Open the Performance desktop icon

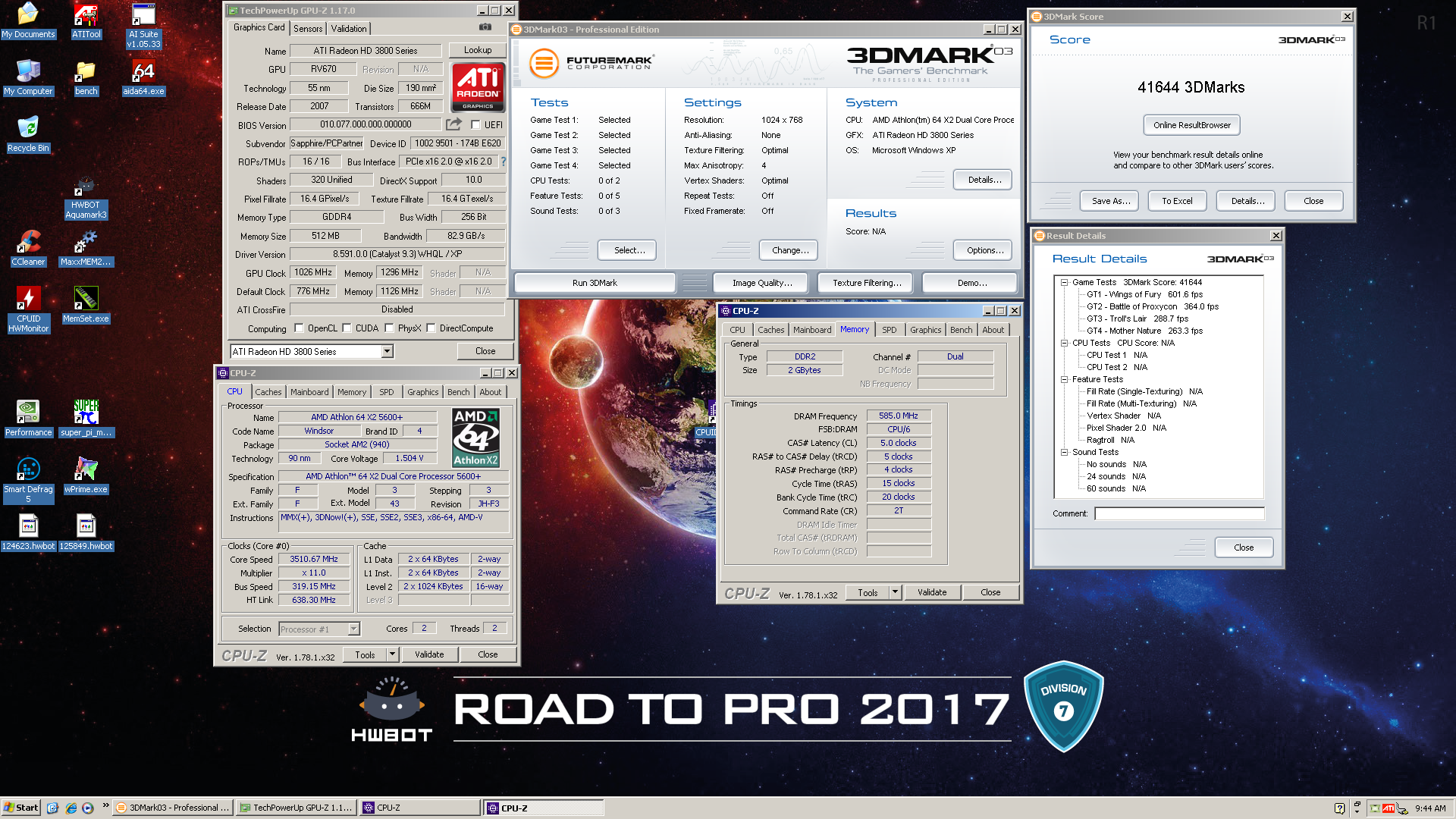tap(28, 419)
